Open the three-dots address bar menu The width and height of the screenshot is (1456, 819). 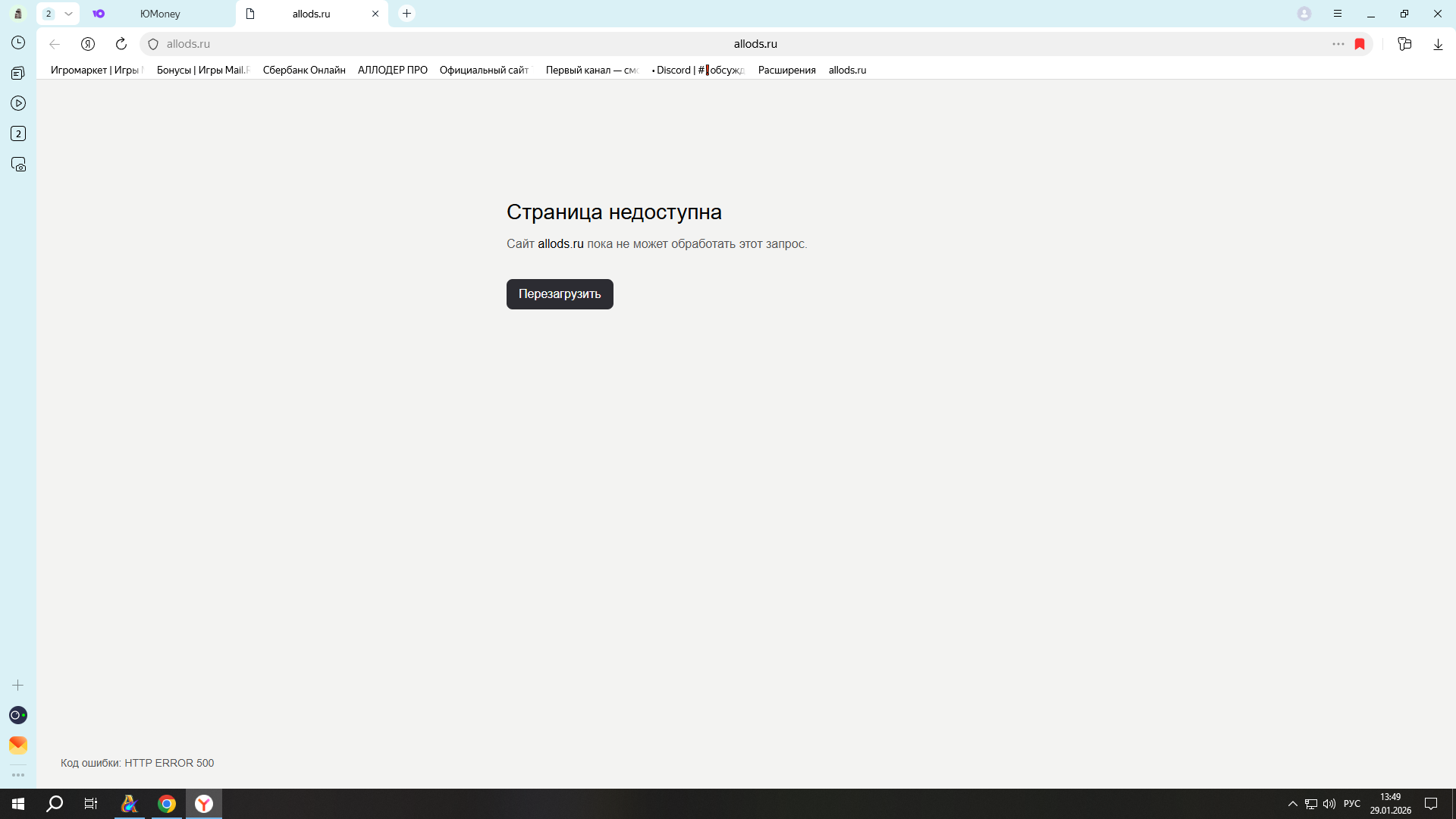pos(1338,44)
